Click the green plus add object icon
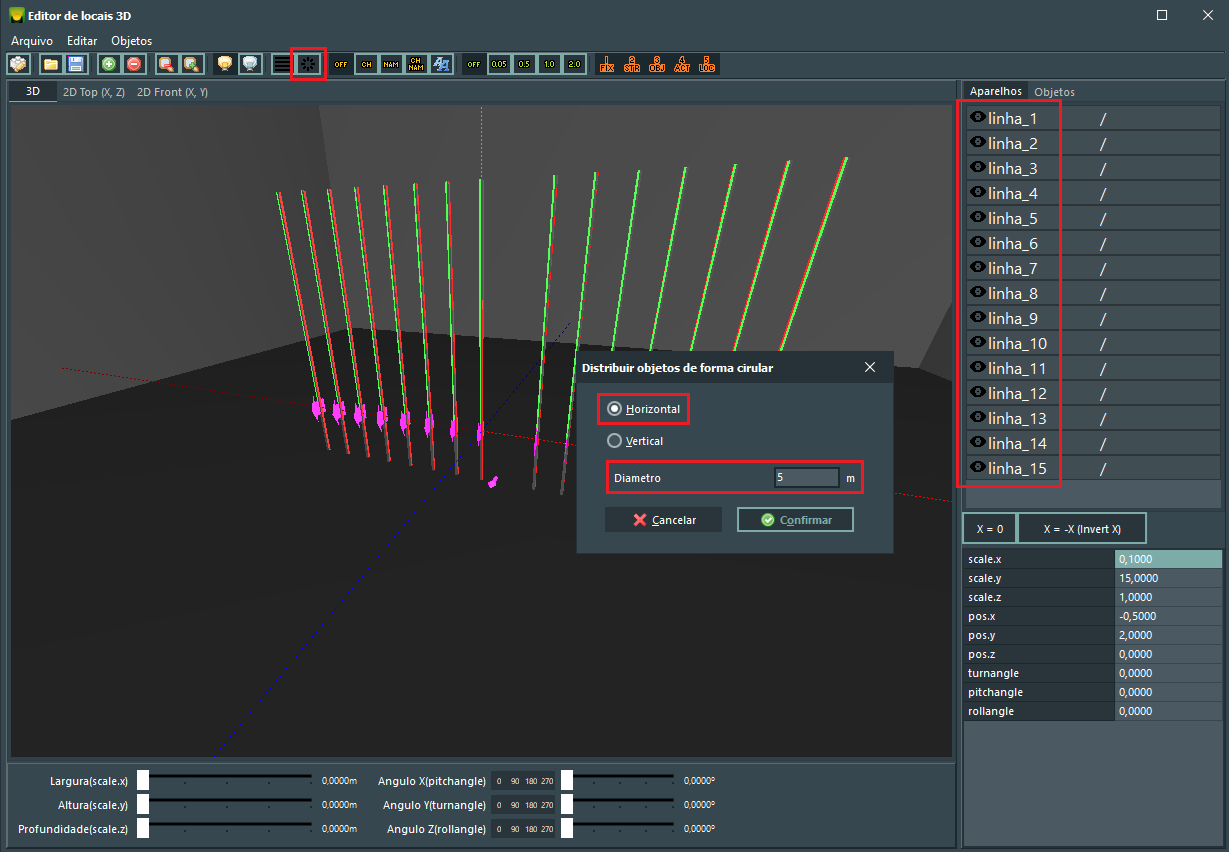Viewport: 1229px width, 852px height. (109, 64)
